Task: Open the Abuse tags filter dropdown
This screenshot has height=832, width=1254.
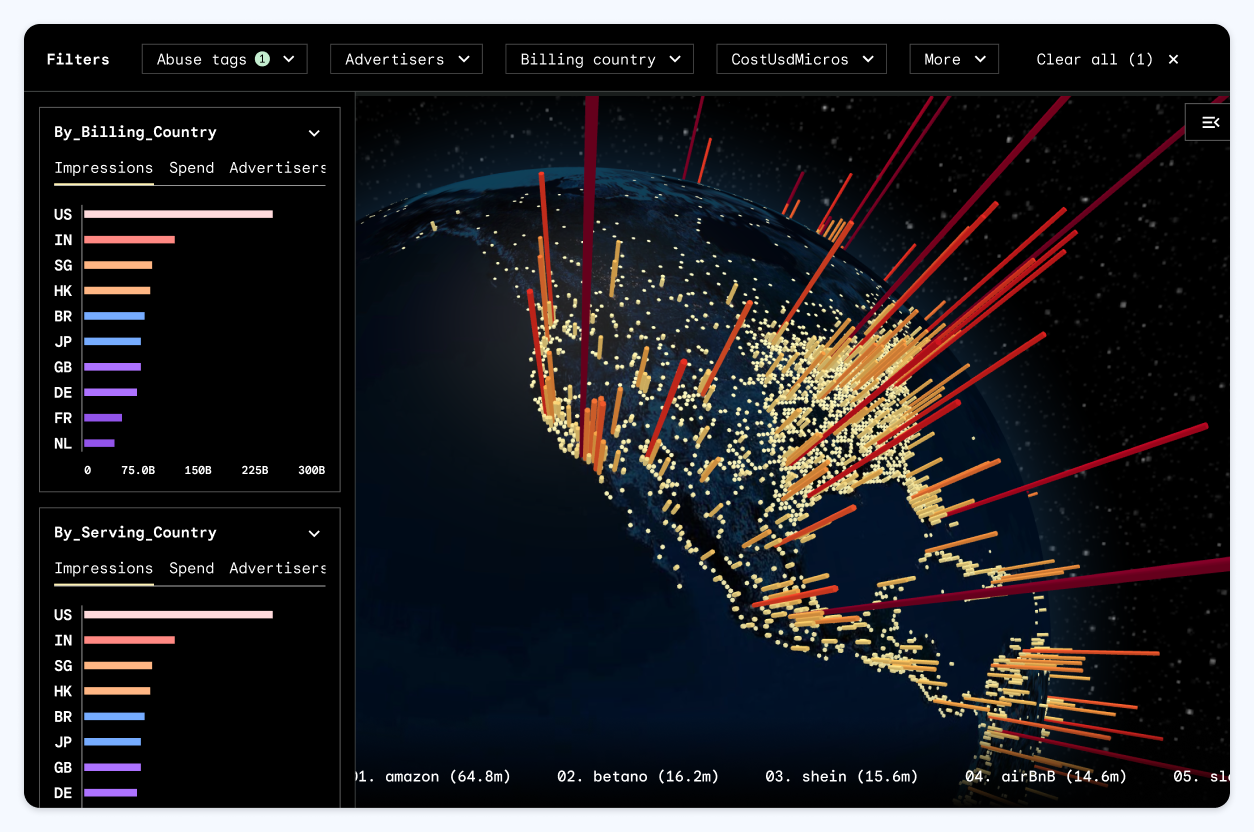Action: (x=224, y=59)
